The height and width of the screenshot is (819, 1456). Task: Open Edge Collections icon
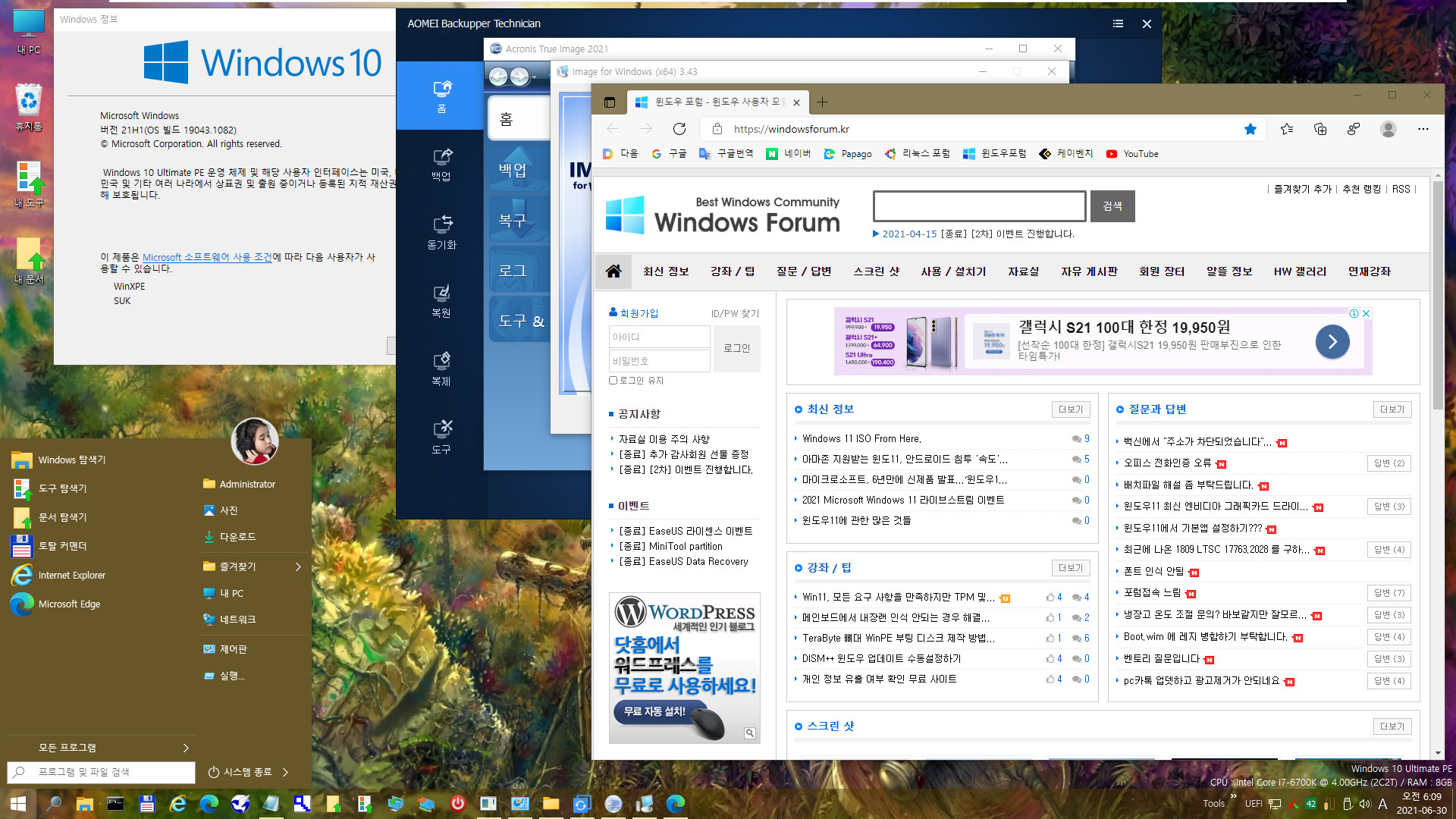[x=1320, y=129]
